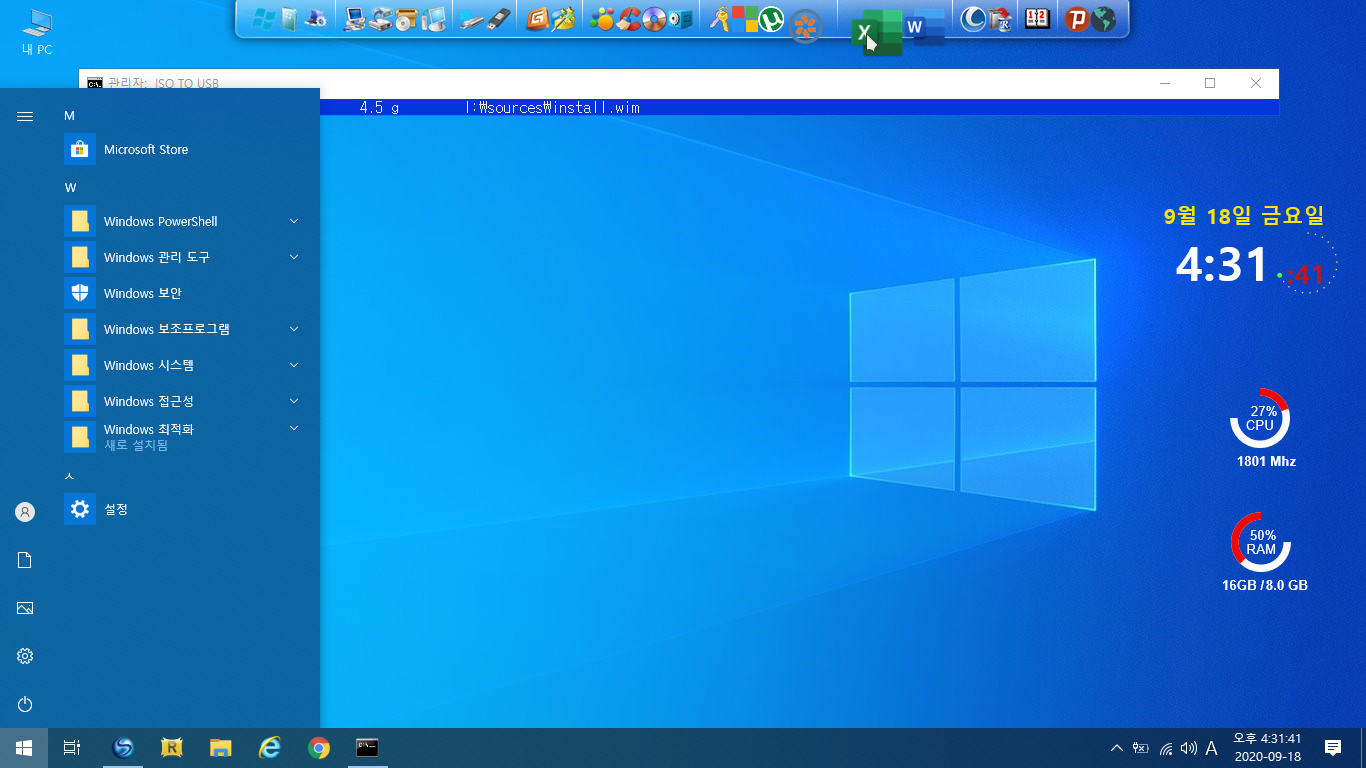Open File Explorer from the taskbar
This screenshot has width=1366, height=768.
[221, 747]
